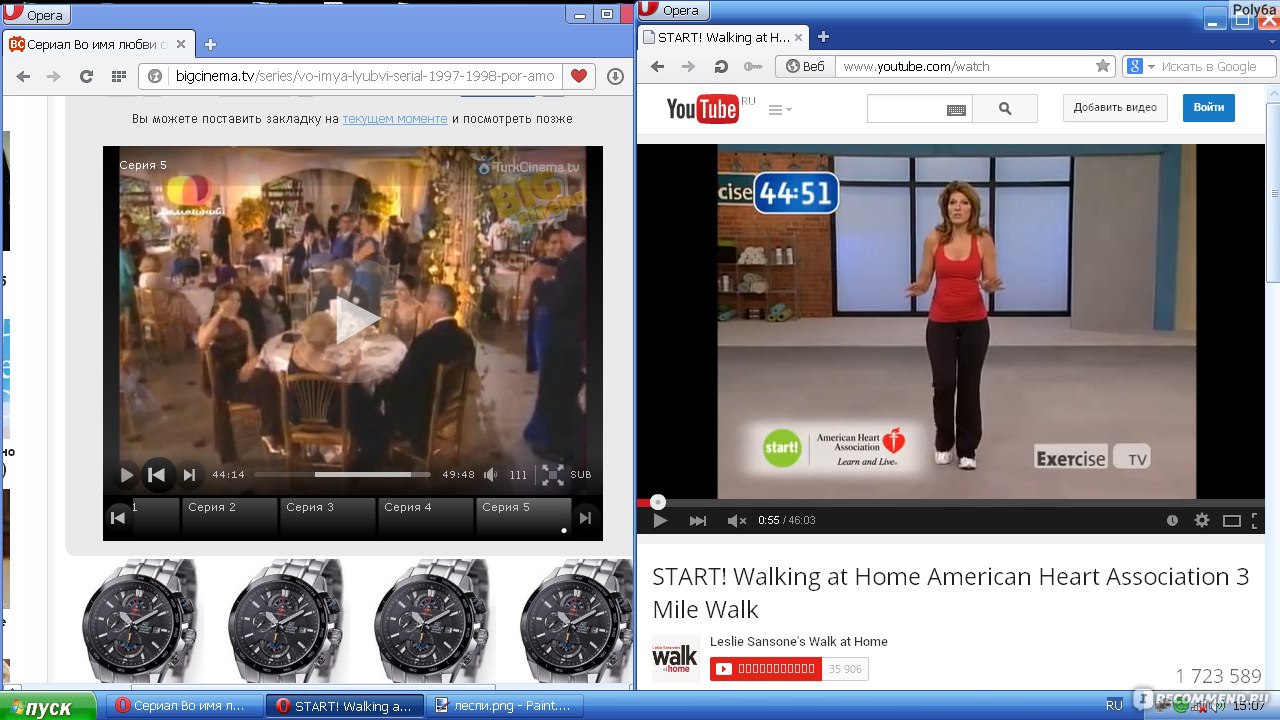
Task: Open Leslie Sansone's Walk at Home channel
Action: pyautogui.click(x=799, y=642)
